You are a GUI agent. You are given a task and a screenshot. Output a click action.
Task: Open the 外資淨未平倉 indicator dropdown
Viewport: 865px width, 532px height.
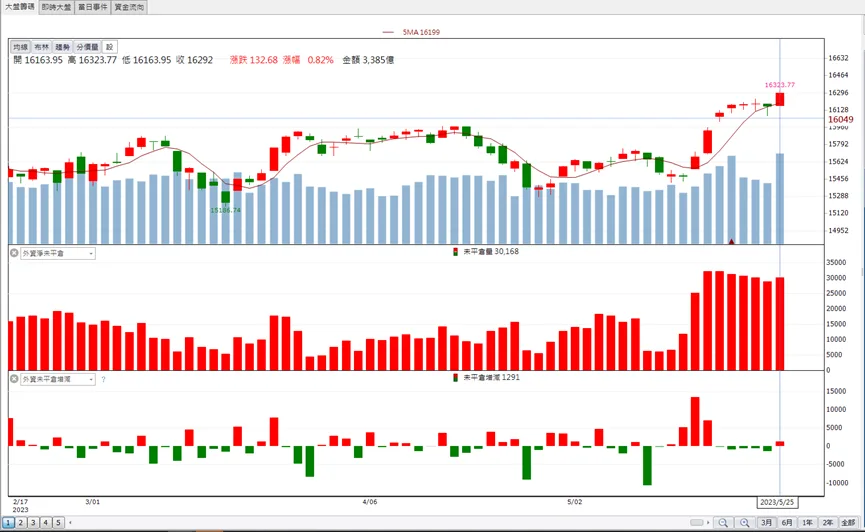[x=58, y=253]
